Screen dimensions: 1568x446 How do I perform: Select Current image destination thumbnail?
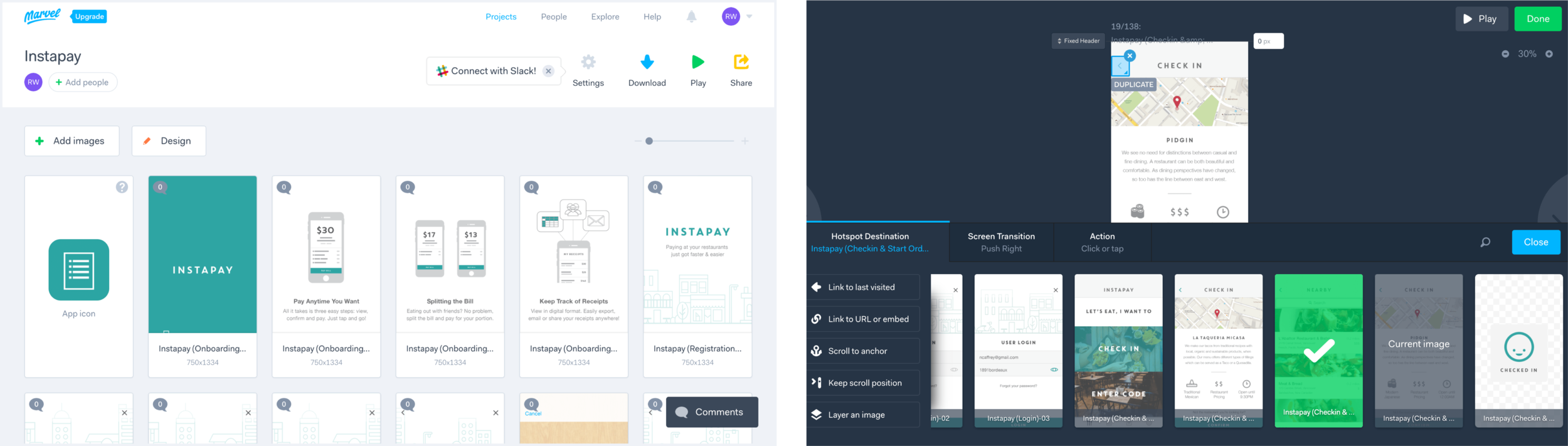(x=1419, y=351)
